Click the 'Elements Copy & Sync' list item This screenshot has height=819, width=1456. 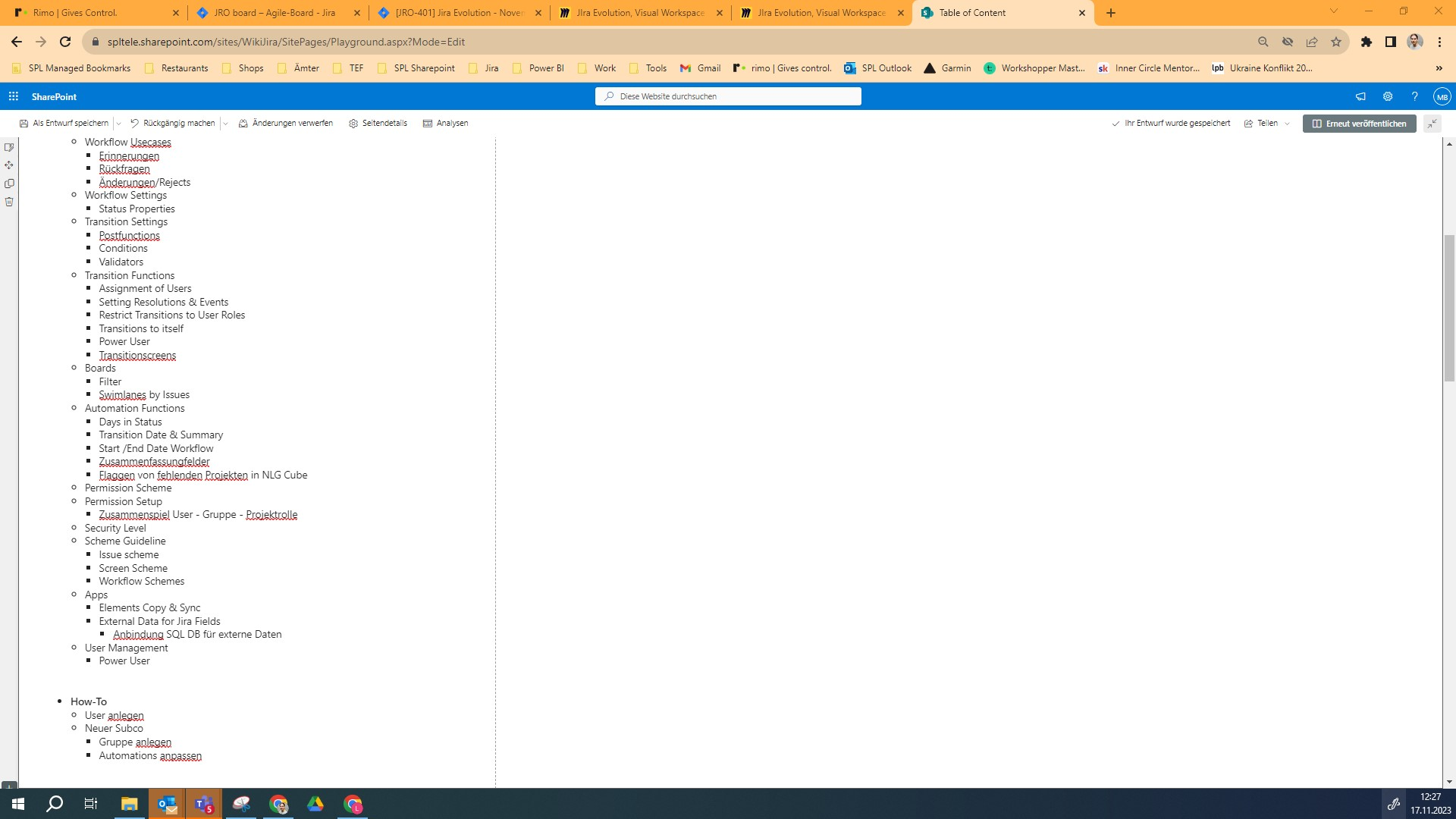pyautogui.click(x=149, y=608)
